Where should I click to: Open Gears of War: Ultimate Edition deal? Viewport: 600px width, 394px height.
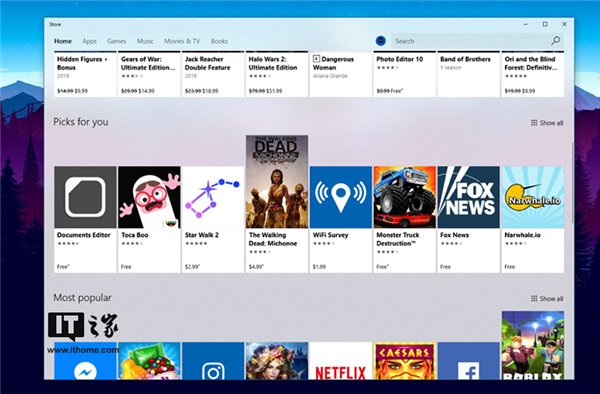(x=149, y=74)
